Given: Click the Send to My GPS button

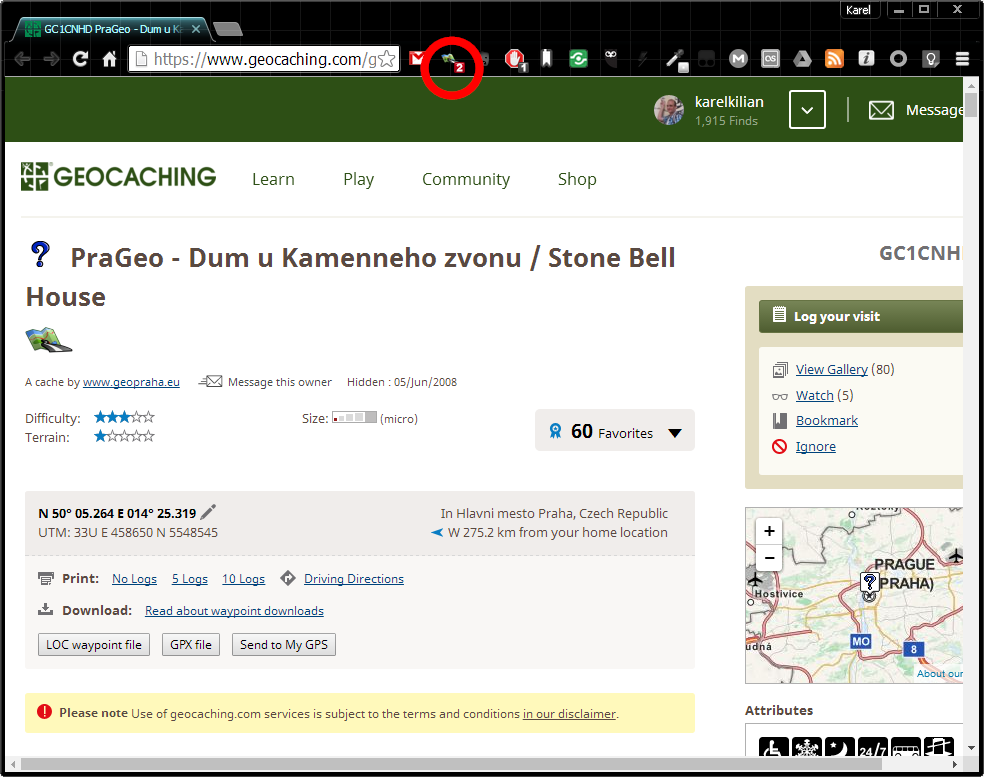Looking at the screenshot, I should [x=284, y=645].
